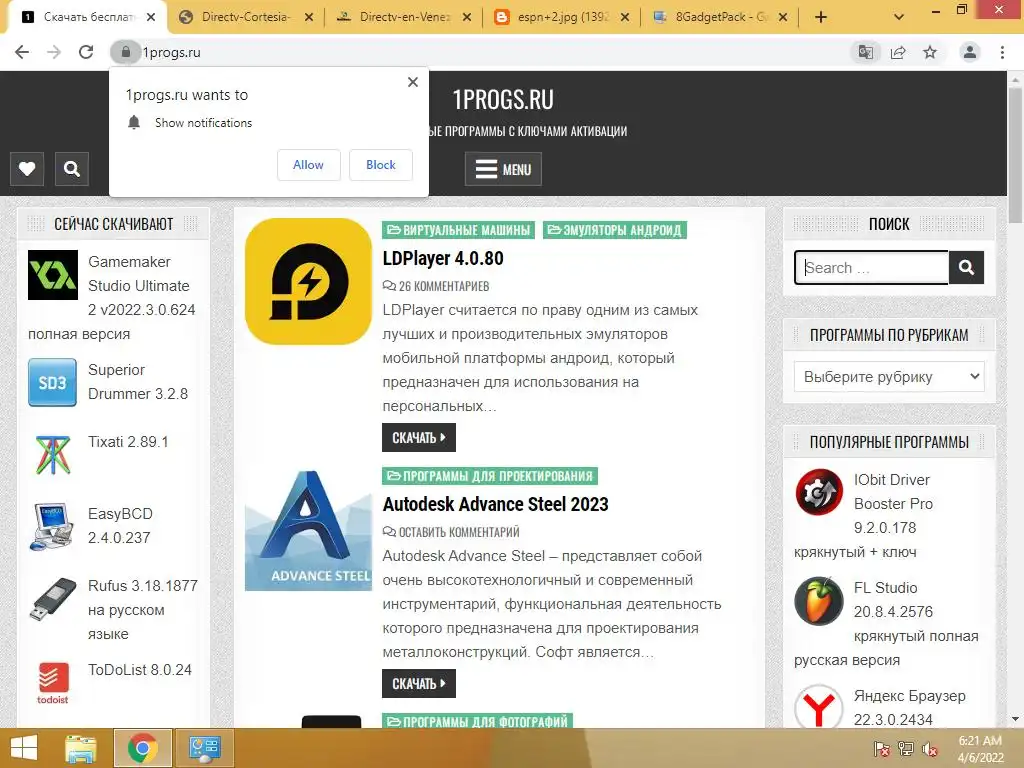Allow notifications from 1progs.ru
Viewport: 1024px width, 768px height.
(x=308, y=165)
